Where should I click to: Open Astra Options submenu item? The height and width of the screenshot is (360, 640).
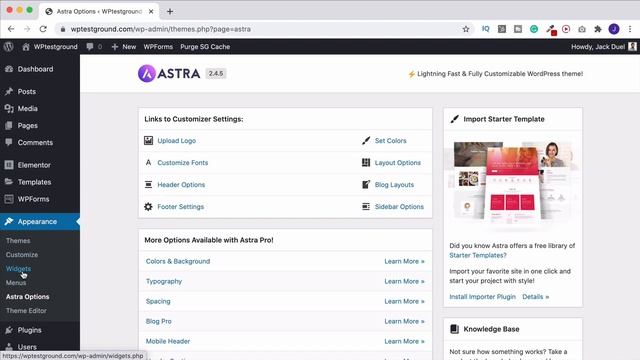click(x=27, y=297)
